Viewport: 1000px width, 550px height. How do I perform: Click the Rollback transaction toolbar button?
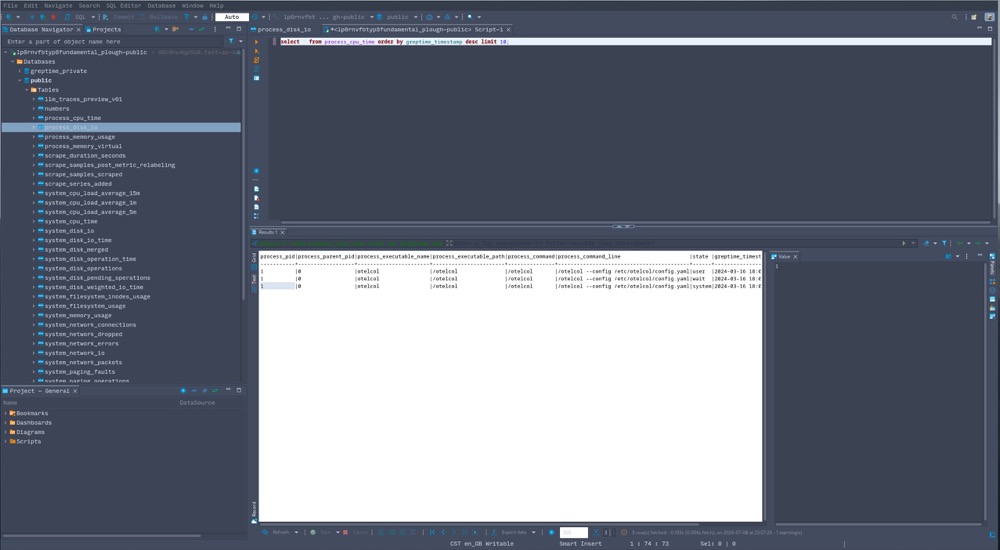click(162, 17)
